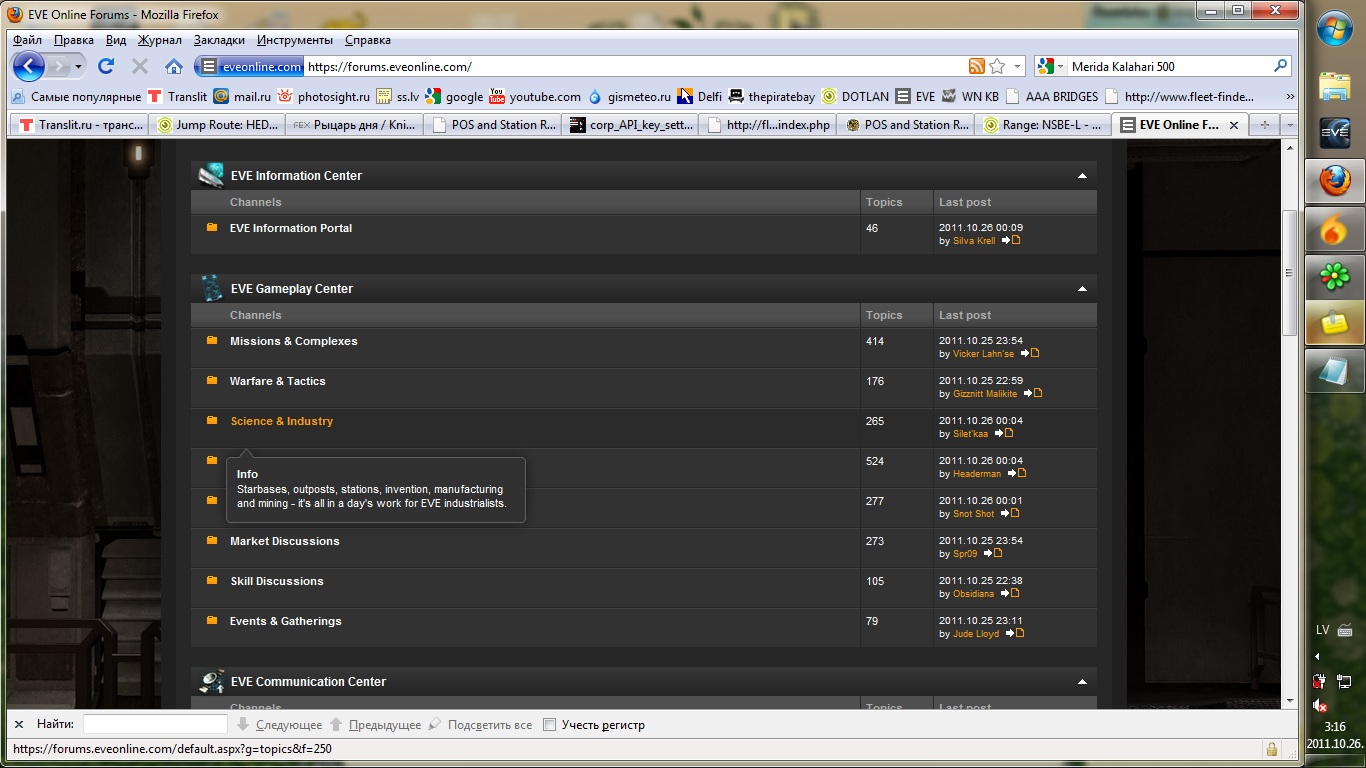This screenshot has height=768, width=1366.
Task: Go to latest post by Jude Lloyd icon
Action: [1015, 633]
